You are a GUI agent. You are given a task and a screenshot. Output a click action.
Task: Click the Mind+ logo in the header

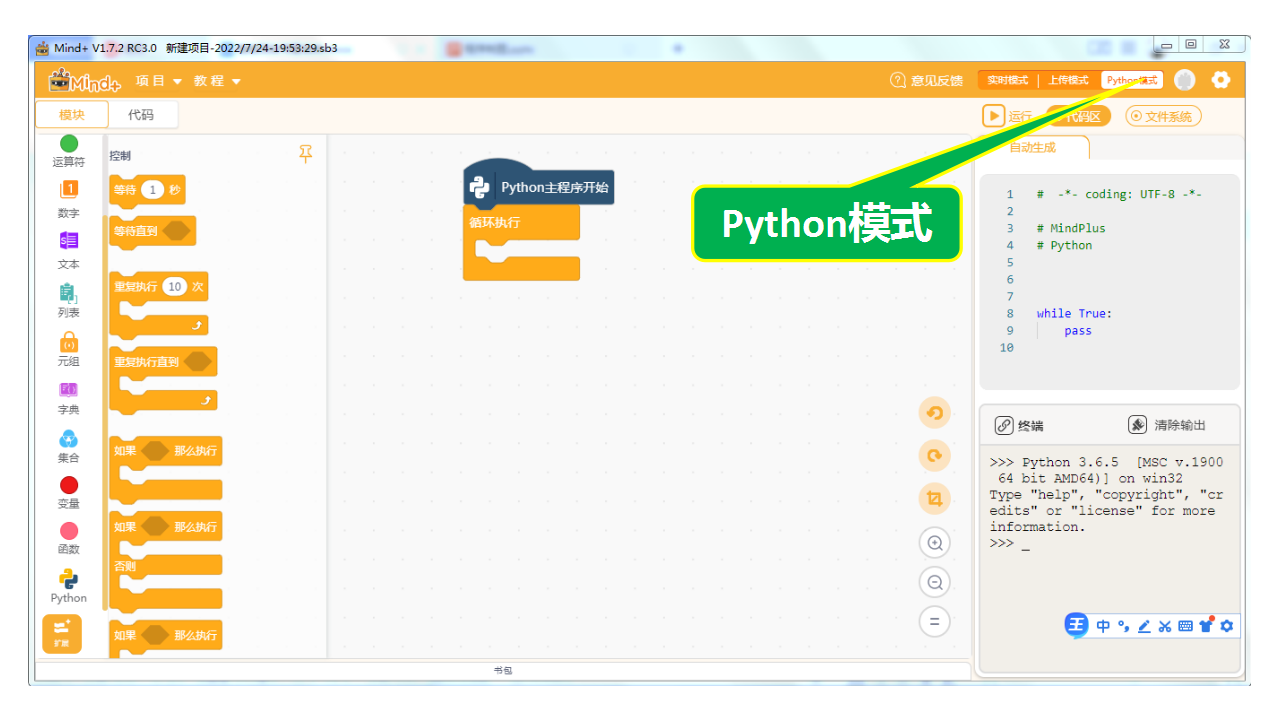85,80
